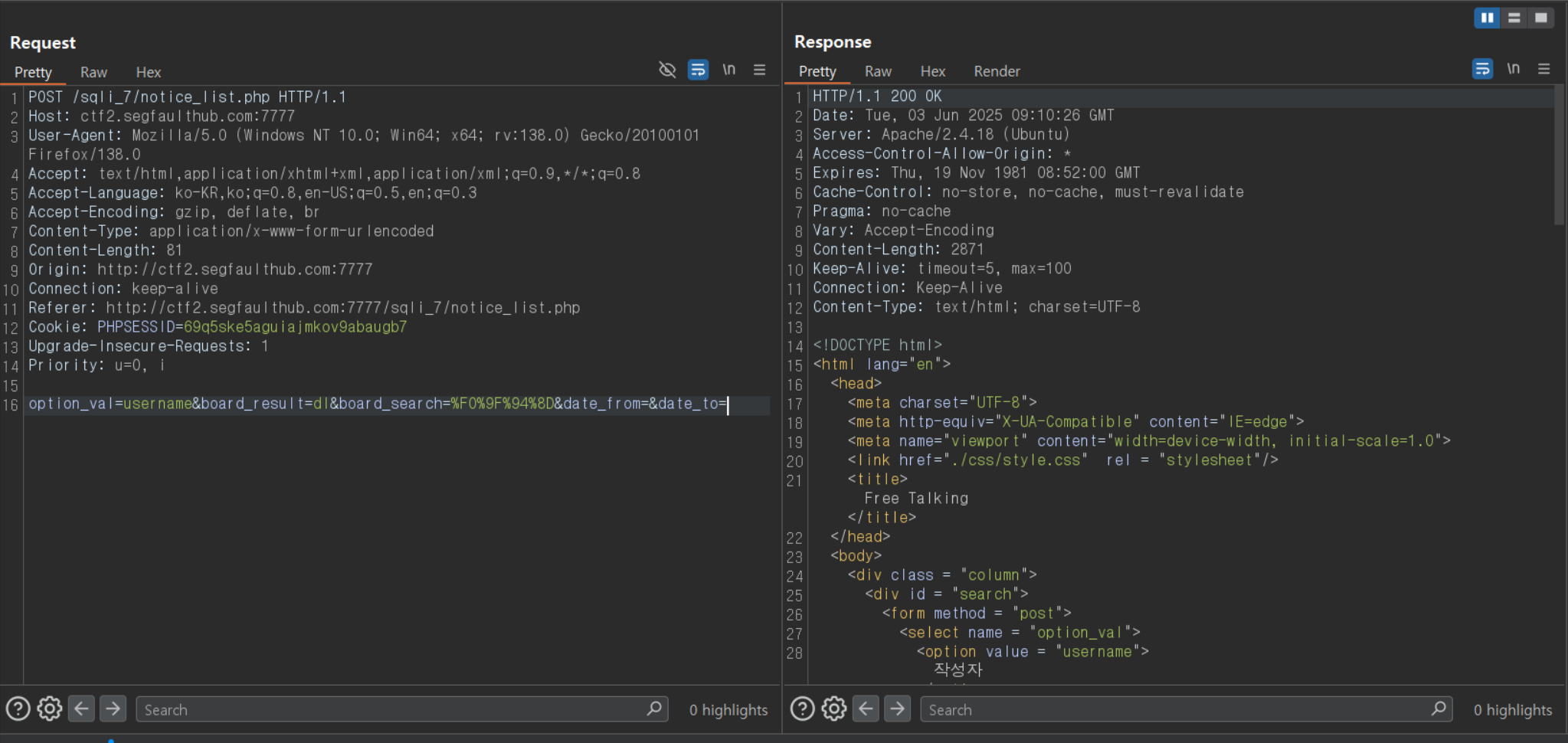
Task: Switch to top-bottom split layout icon
Action: coord(1514,18)
